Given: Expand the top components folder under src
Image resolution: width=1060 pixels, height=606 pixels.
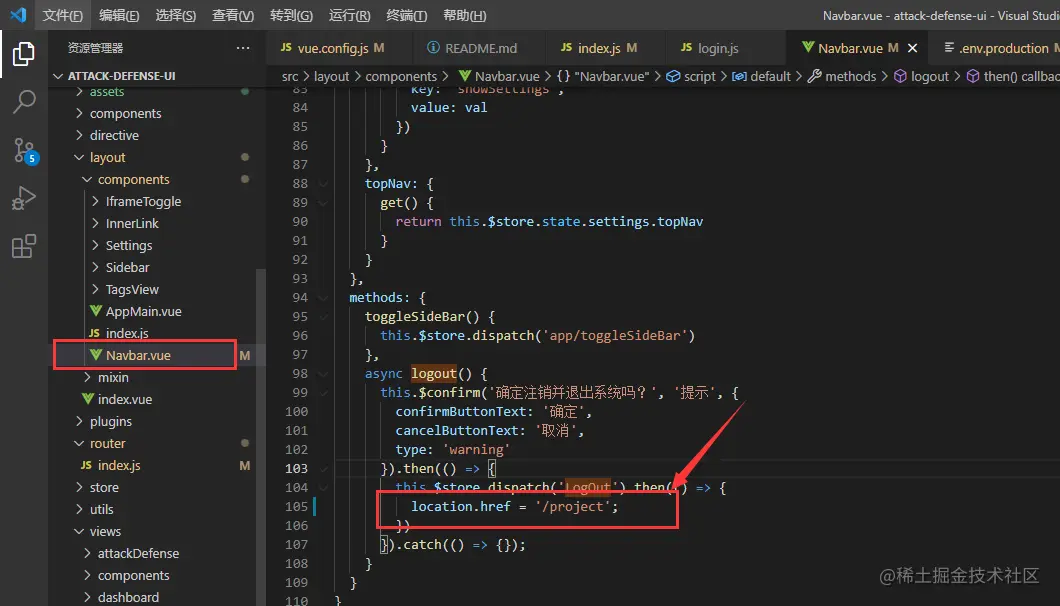Looking at the screenshot, I should pos(125,114).
